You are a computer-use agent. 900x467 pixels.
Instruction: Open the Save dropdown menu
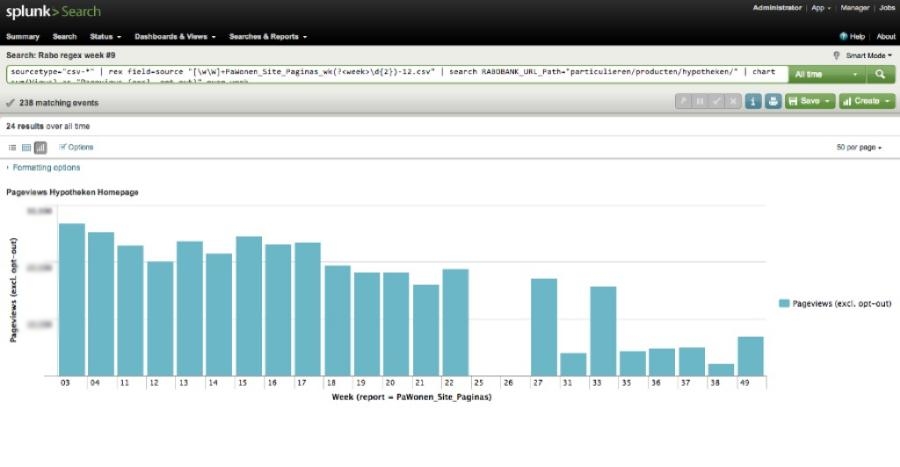(809, 102)
